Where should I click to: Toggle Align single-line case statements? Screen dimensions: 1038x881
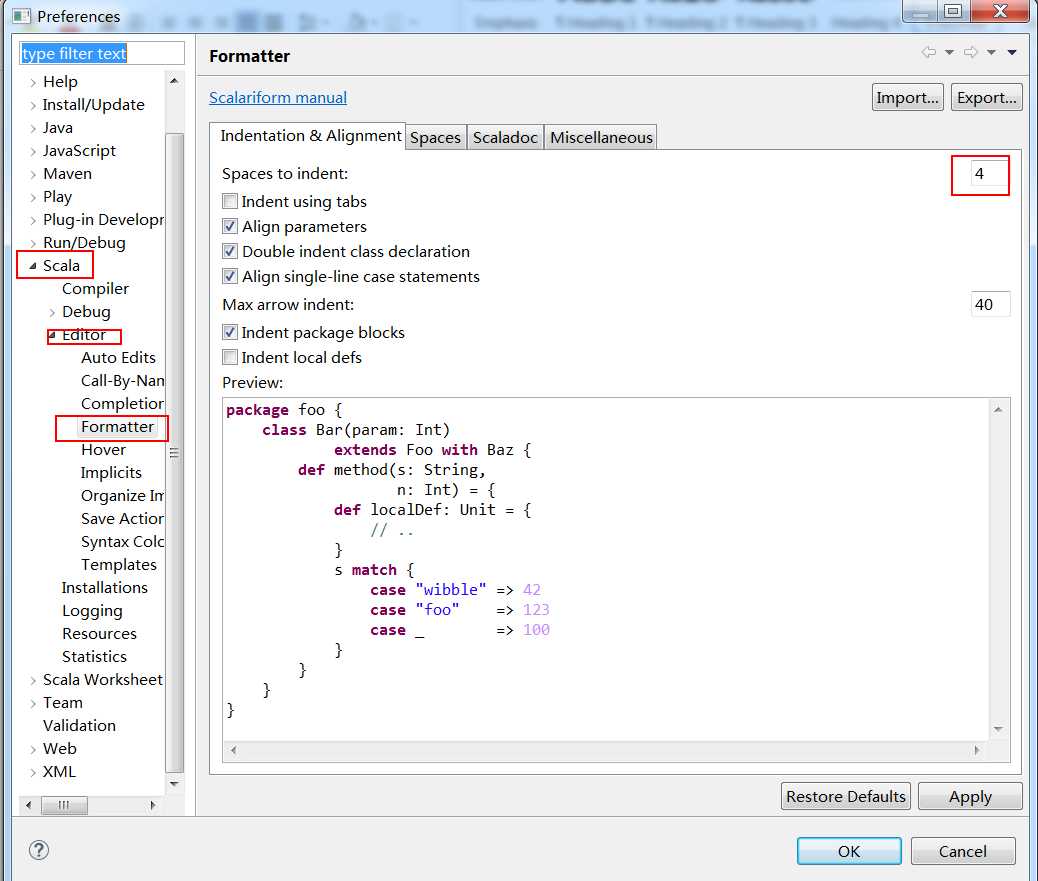(x=230, y=276)
